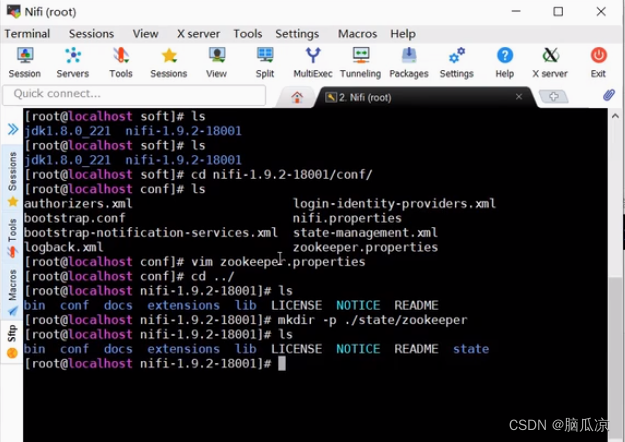The width and height of the screenshot is (625, 442).
Task: Click 'state-management.xml' text
Action: click(365, 233)
